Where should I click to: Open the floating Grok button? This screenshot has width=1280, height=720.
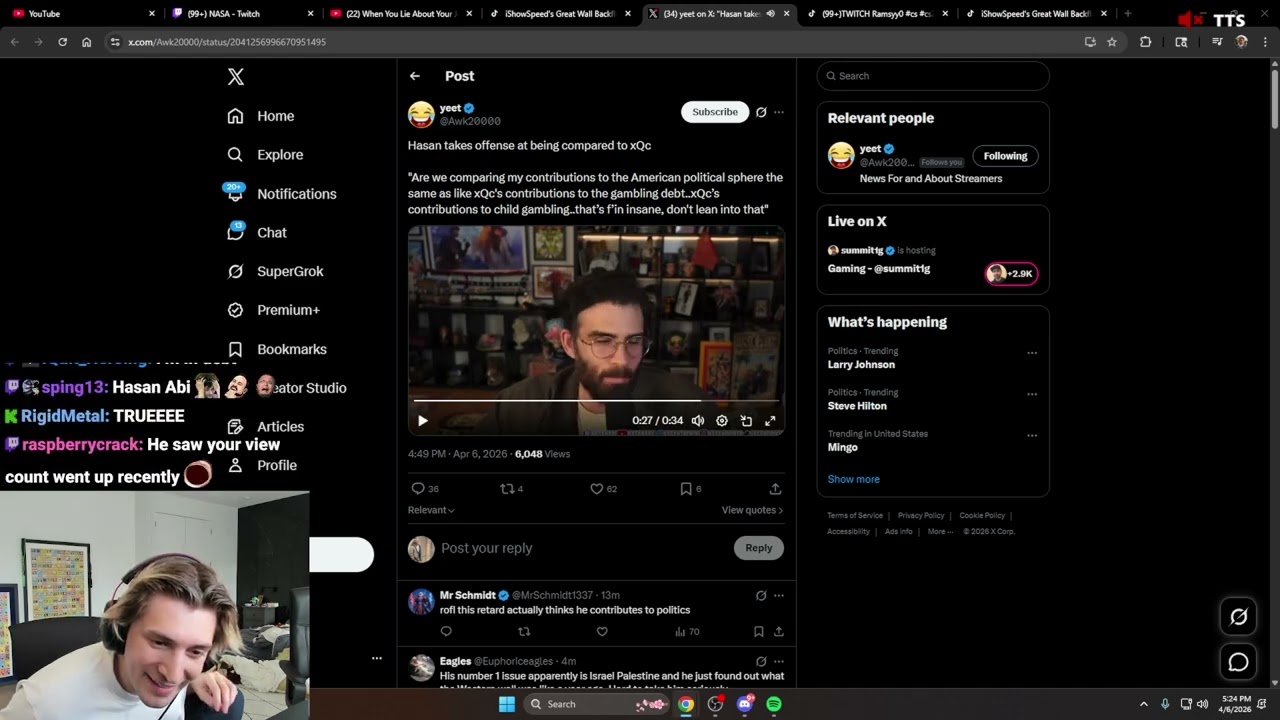[x=1238, y=617]
